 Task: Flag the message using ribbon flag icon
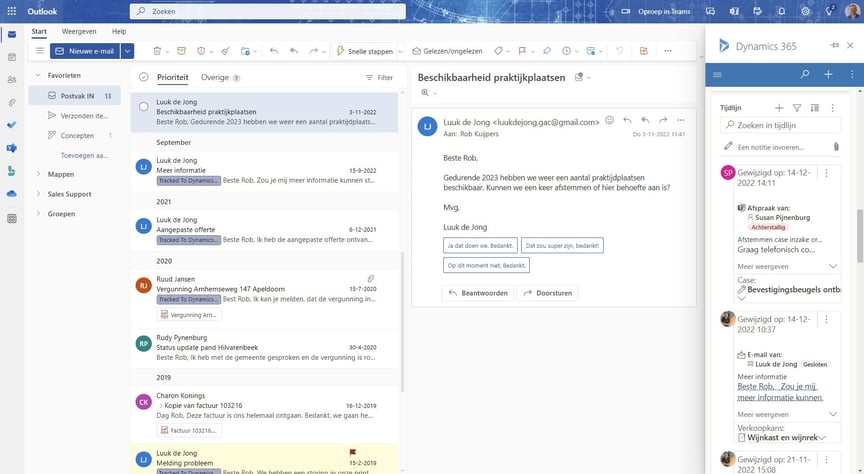tap(522, 51)
